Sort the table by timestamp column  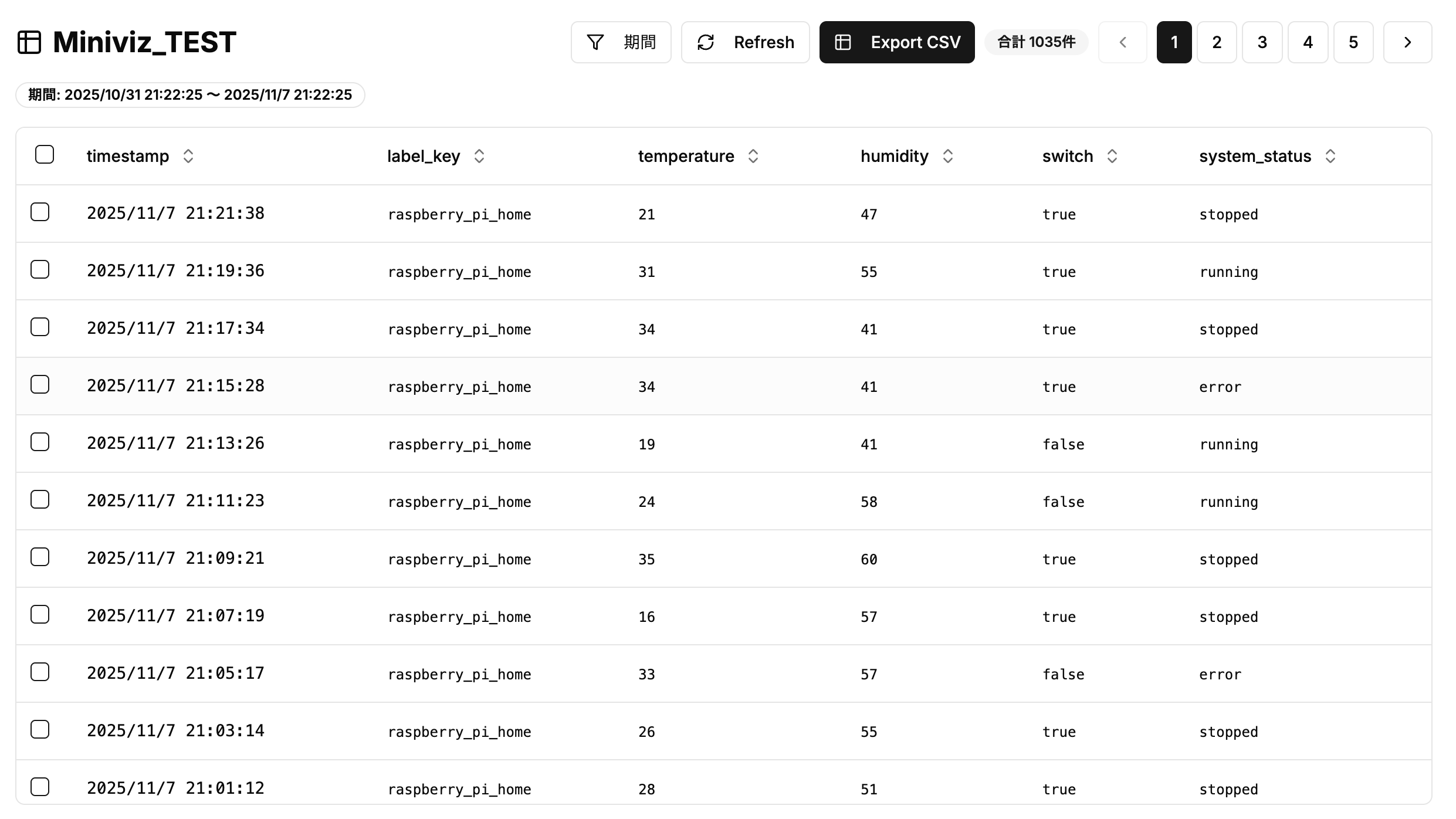188,155
